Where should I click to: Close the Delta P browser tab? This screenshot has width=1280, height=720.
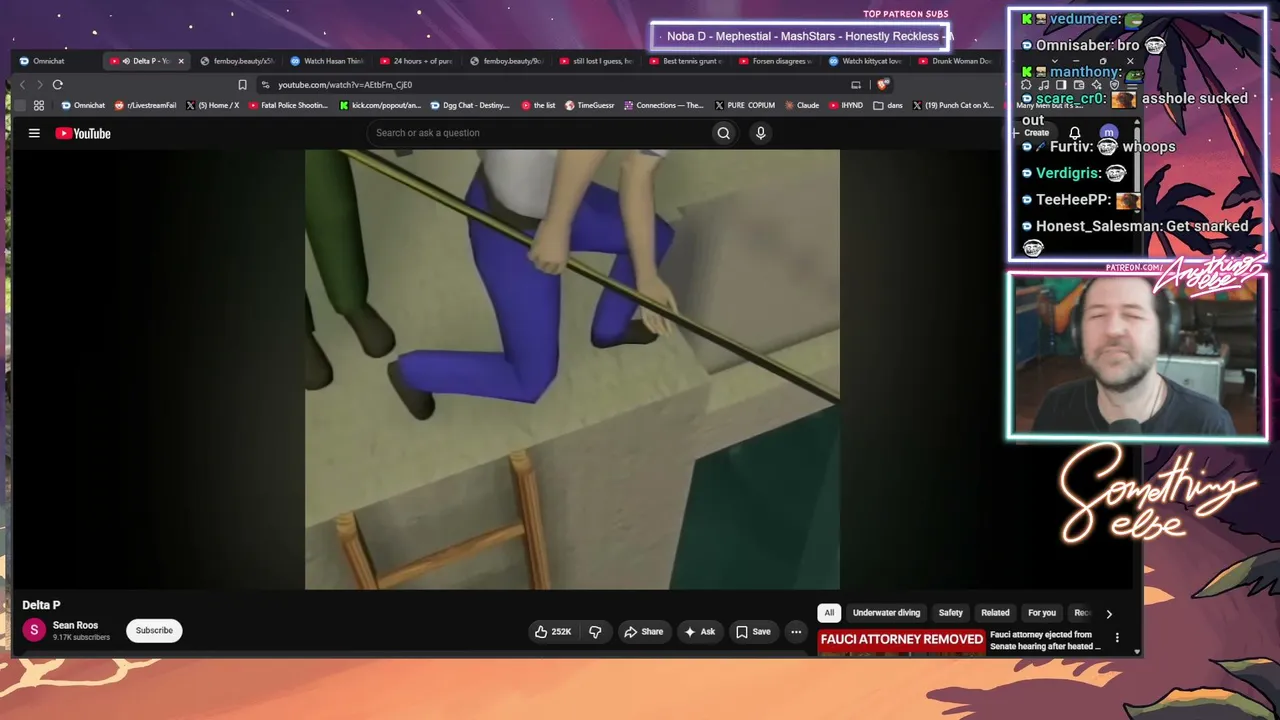pos(181,61)
